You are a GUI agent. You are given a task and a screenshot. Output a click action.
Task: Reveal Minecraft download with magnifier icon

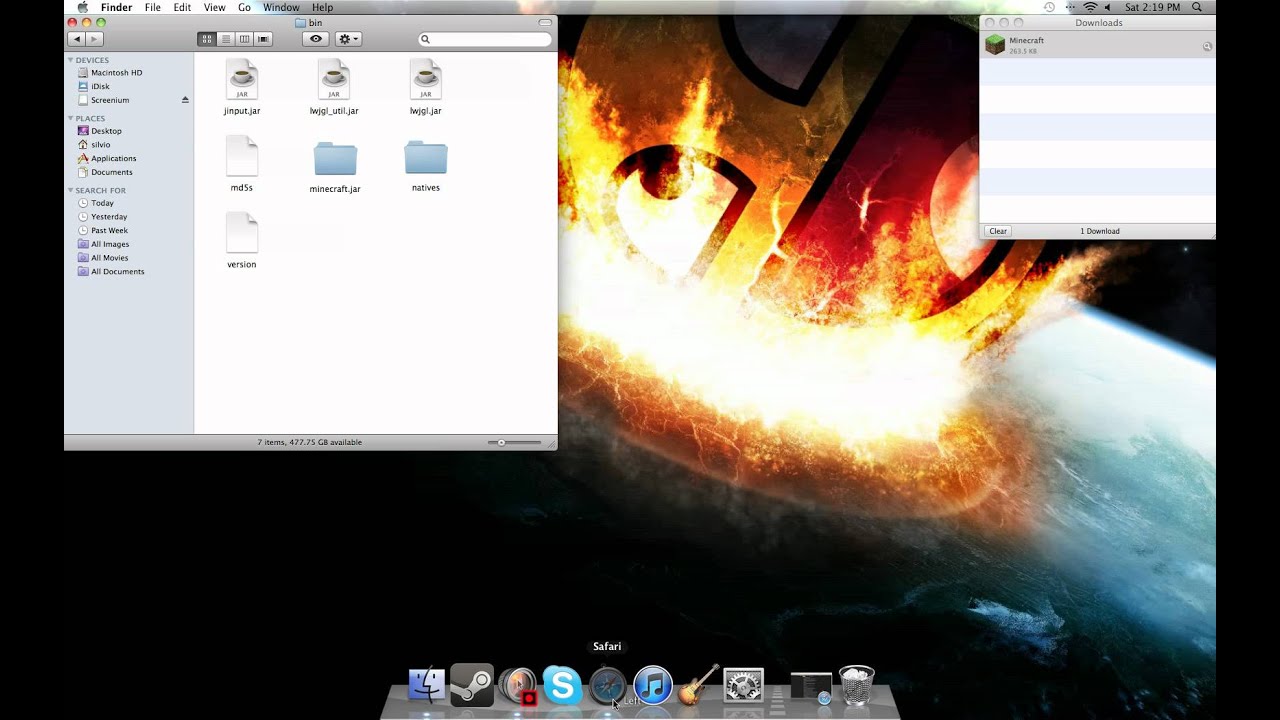click(x=1207, y=46)
